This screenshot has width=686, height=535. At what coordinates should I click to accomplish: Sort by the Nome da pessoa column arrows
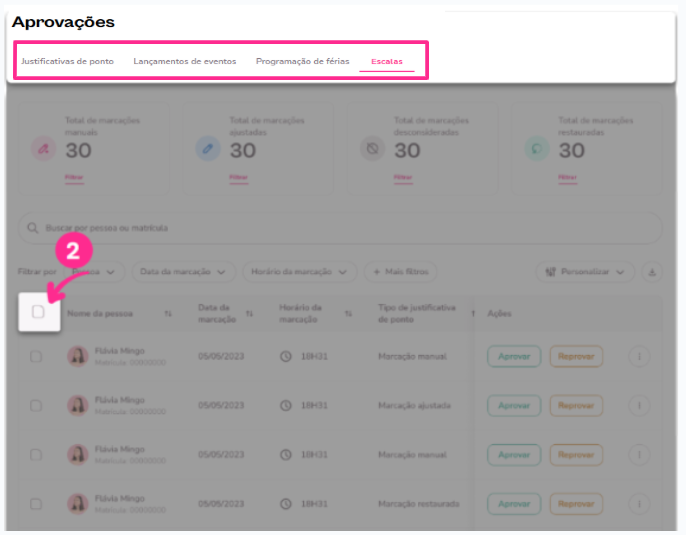click(x=168, y=313)
